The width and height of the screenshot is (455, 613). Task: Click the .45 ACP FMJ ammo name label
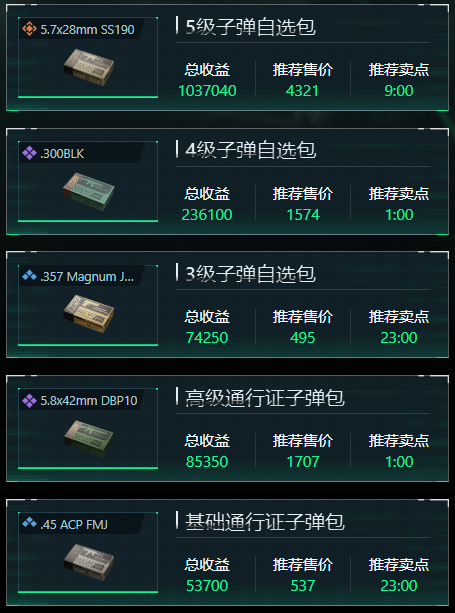click(74, 524)
